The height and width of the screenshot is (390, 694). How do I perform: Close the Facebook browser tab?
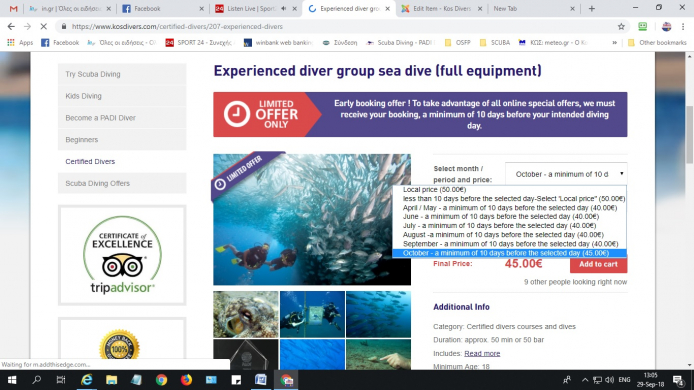pos(201,8)
